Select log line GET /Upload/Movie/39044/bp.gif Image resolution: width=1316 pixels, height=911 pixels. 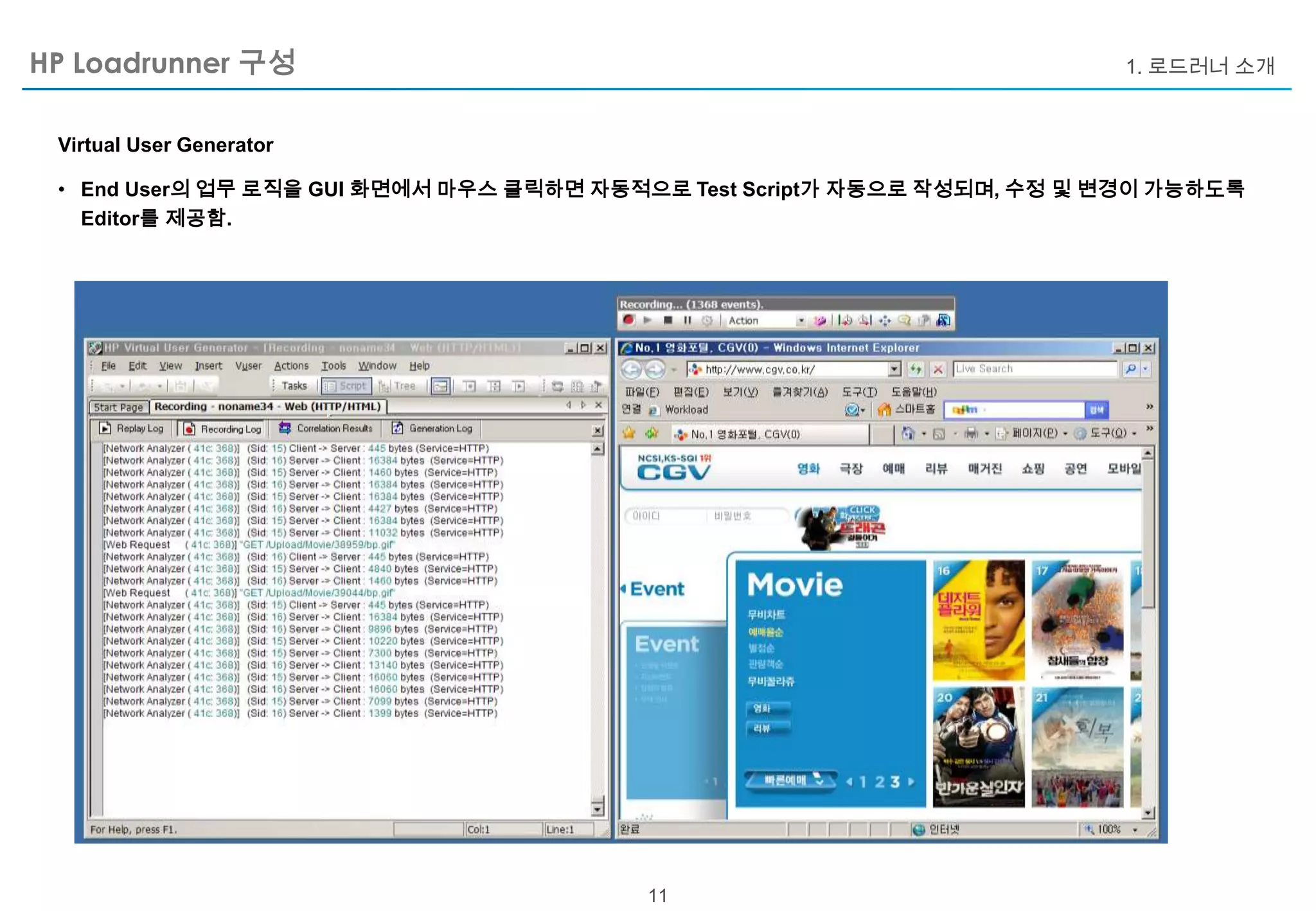(x=249, y=593)
